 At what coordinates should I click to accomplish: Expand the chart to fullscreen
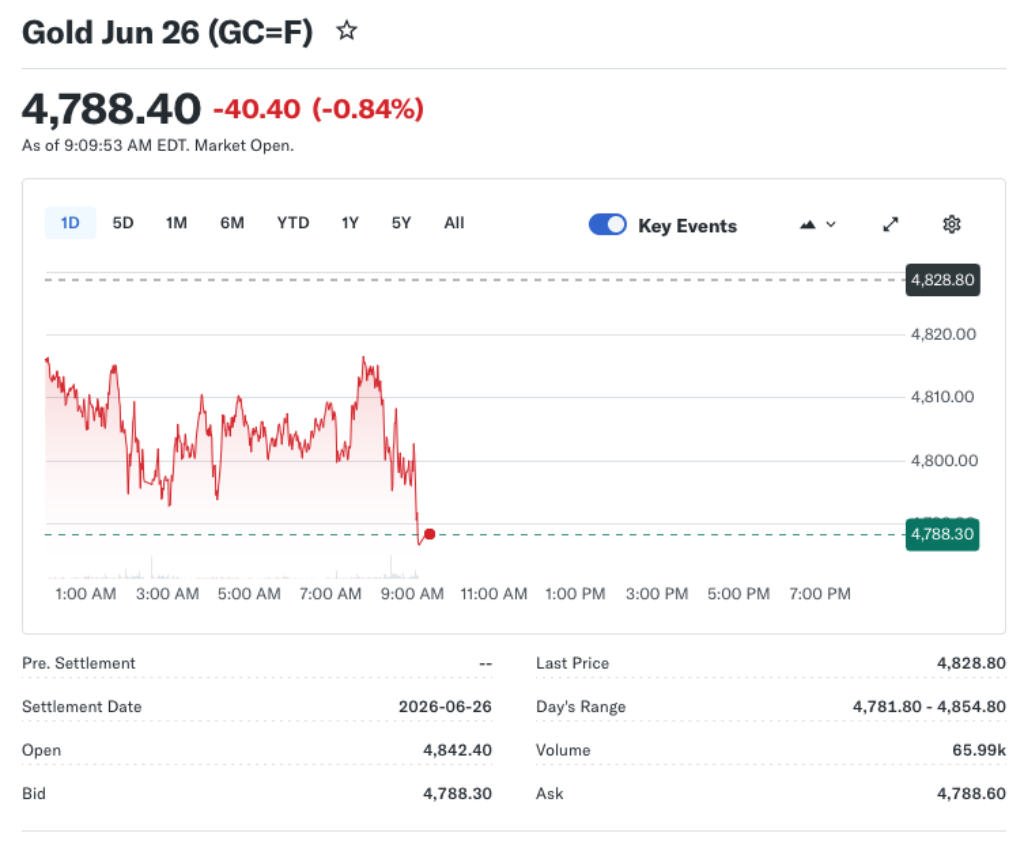pyautogui.click(x=890, y=224)
